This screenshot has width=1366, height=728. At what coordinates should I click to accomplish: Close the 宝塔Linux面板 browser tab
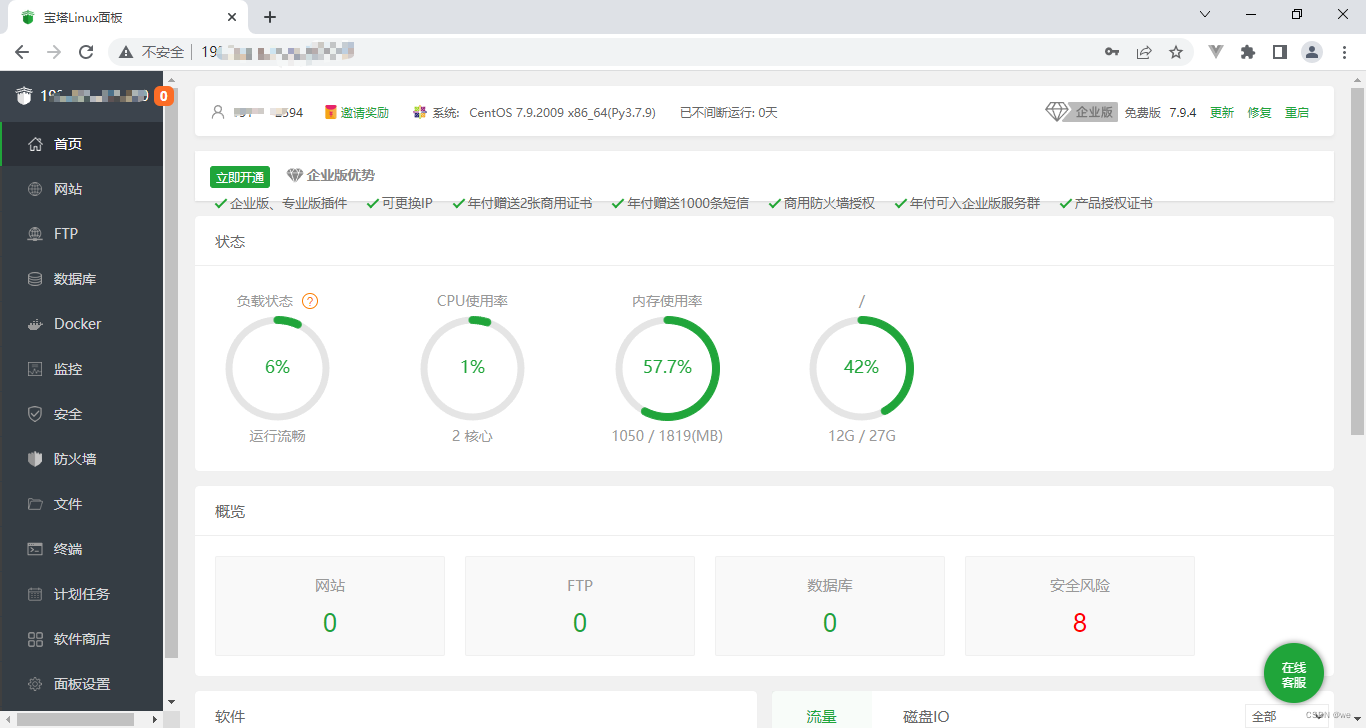[x=232, y=17]
